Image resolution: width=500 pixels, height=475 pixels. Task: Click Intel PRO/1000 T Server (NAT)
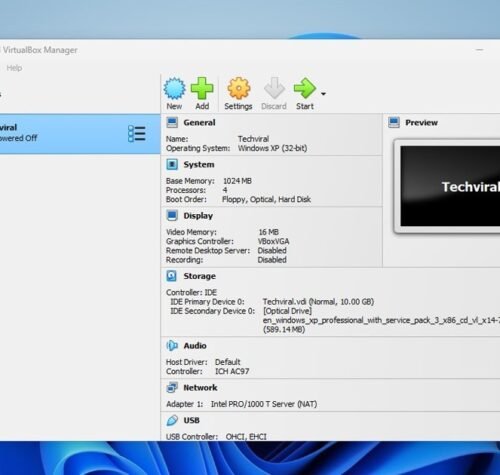[x=264, y=404]
